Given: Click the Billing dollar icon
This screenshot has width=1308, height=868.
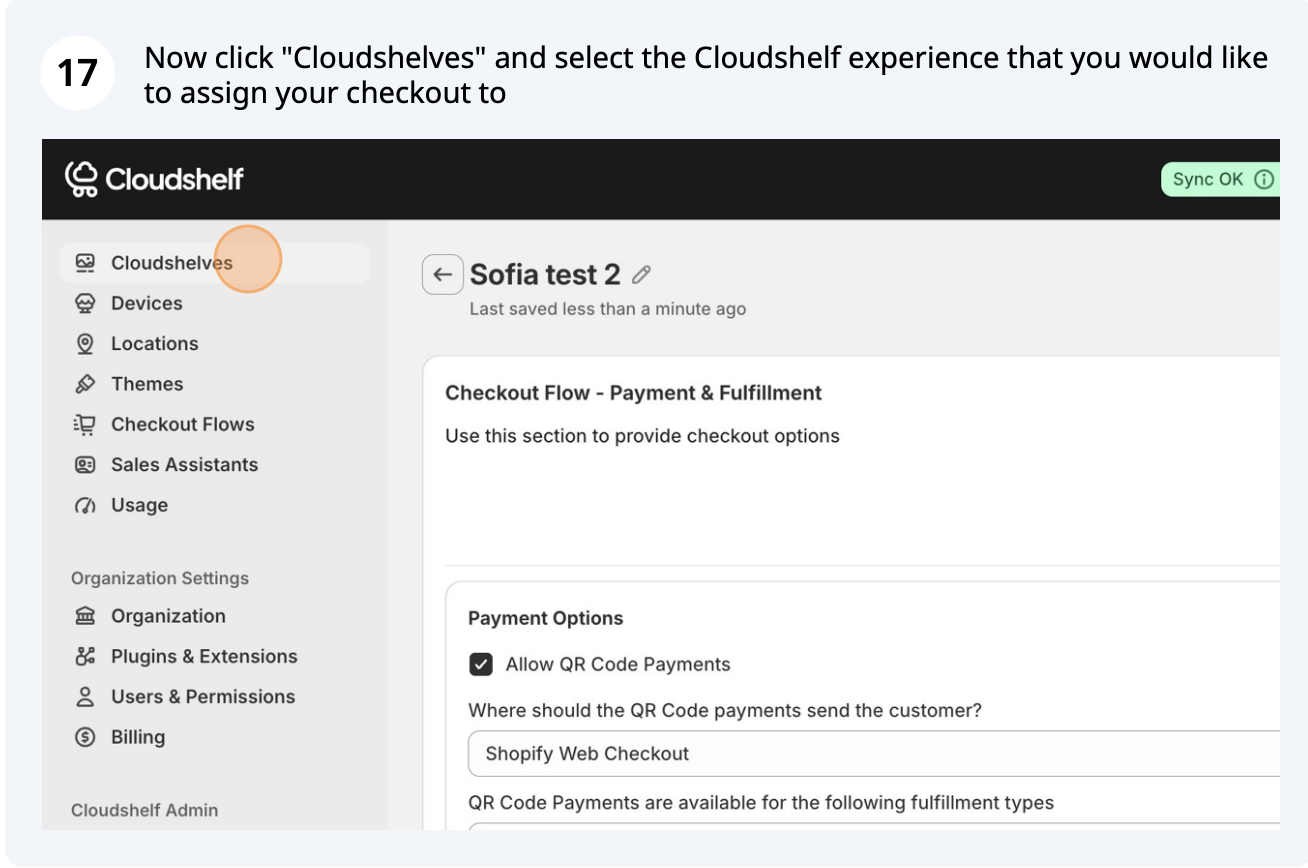Looking at the screenshot, I should [85, 737].
